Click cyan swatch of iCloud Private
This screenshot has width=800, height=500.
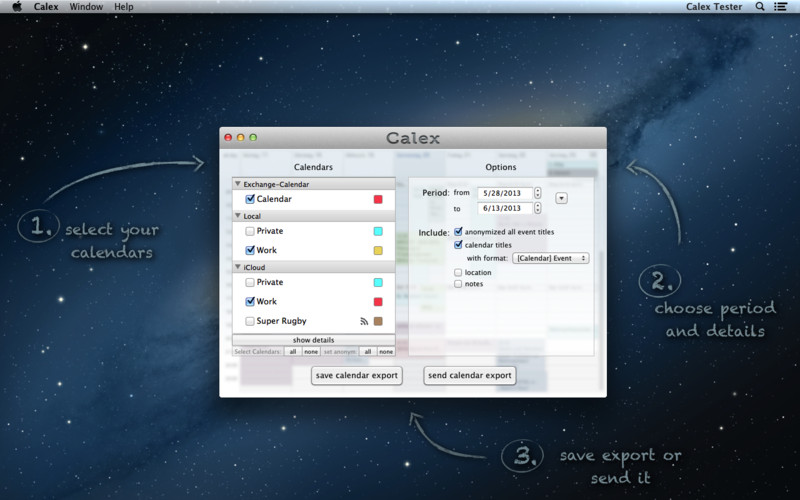pyautogui.click(x=378, y=282)
